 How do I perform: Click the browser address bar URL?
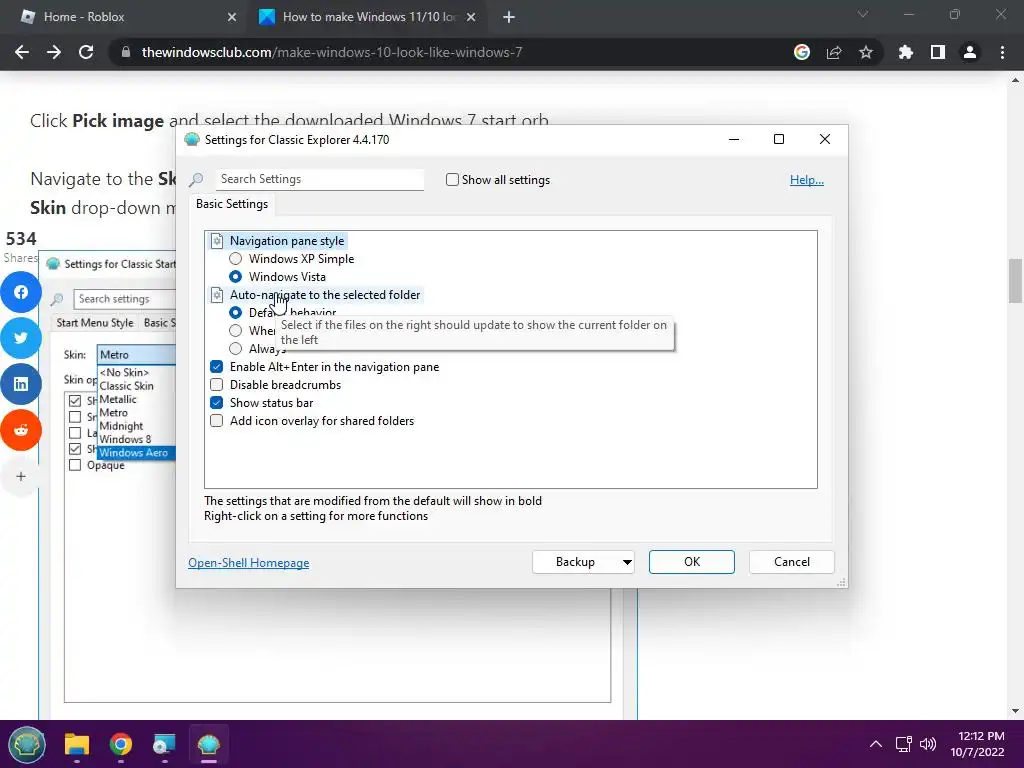[332, 52]
